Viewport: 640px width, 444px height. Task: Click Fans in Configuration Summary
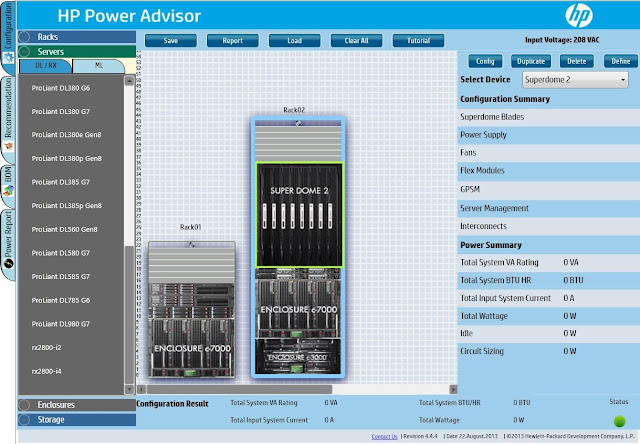pos(549,153)
